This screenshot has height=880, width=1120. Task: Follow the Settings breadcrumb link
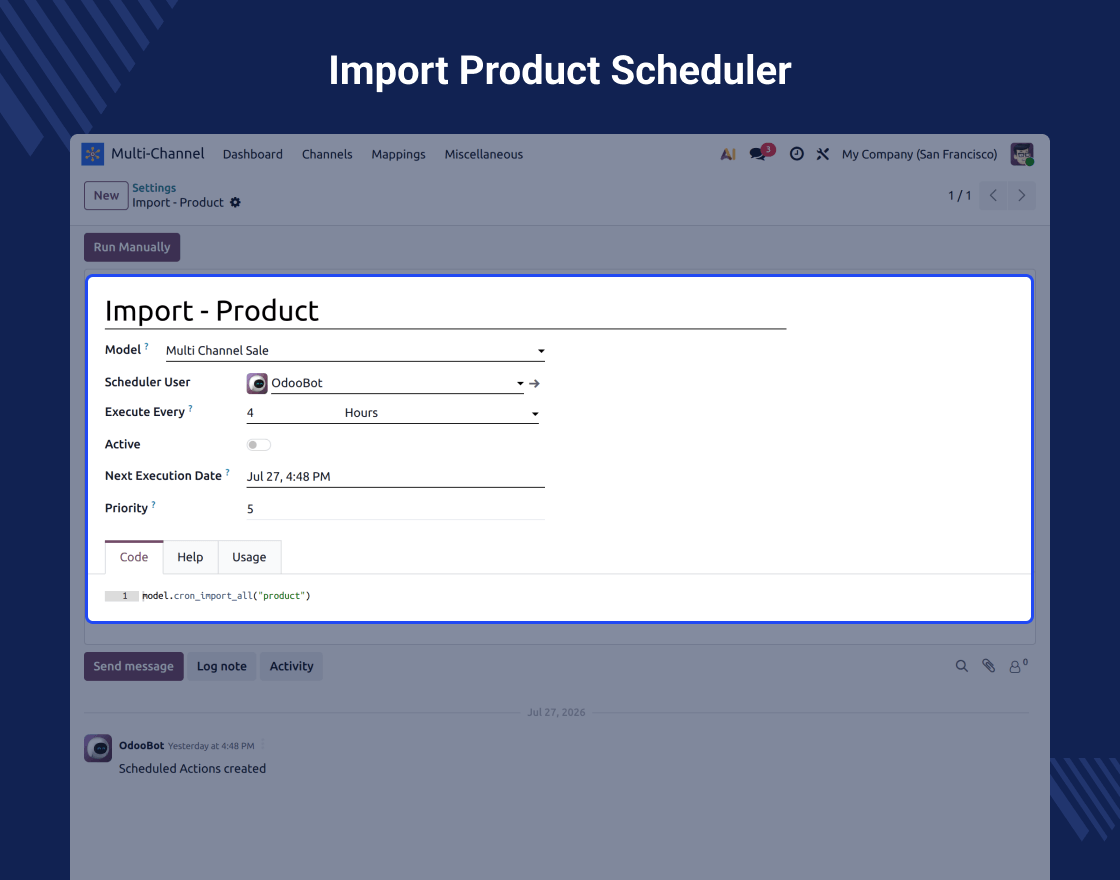click(x=154, y=188)
